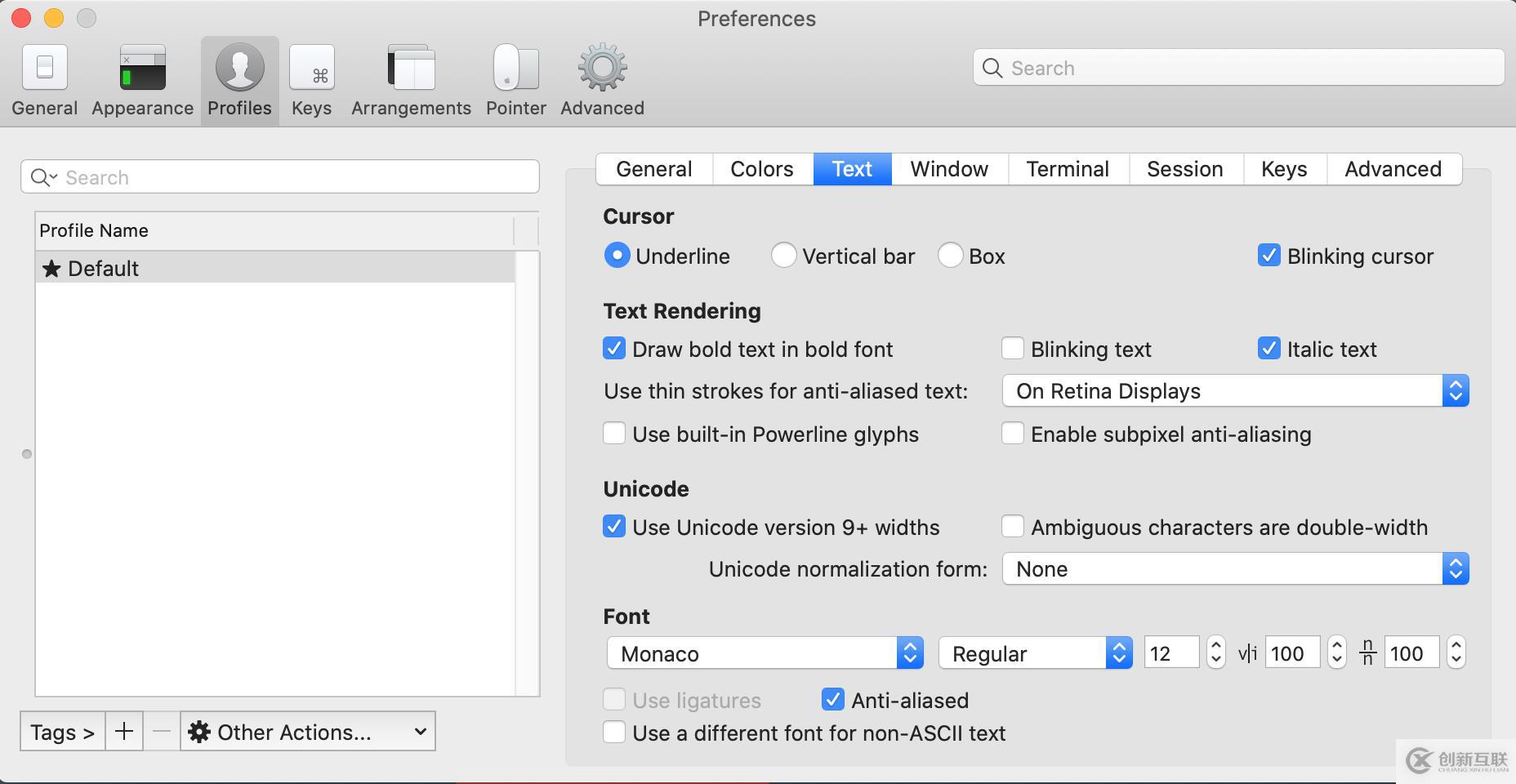Open the General preferences icon
The width and height of the screenshot is (1516, 784).
tap(44, 78)
